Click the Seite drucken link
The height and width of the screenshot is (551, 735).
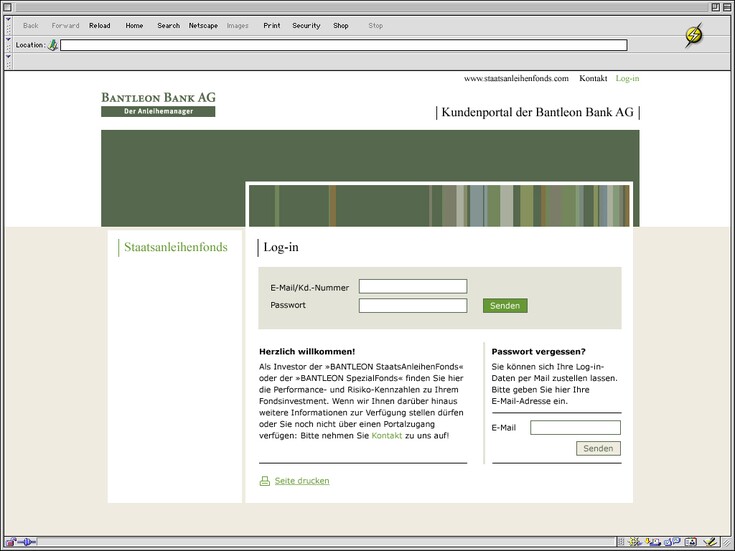[x=302, y=481]
